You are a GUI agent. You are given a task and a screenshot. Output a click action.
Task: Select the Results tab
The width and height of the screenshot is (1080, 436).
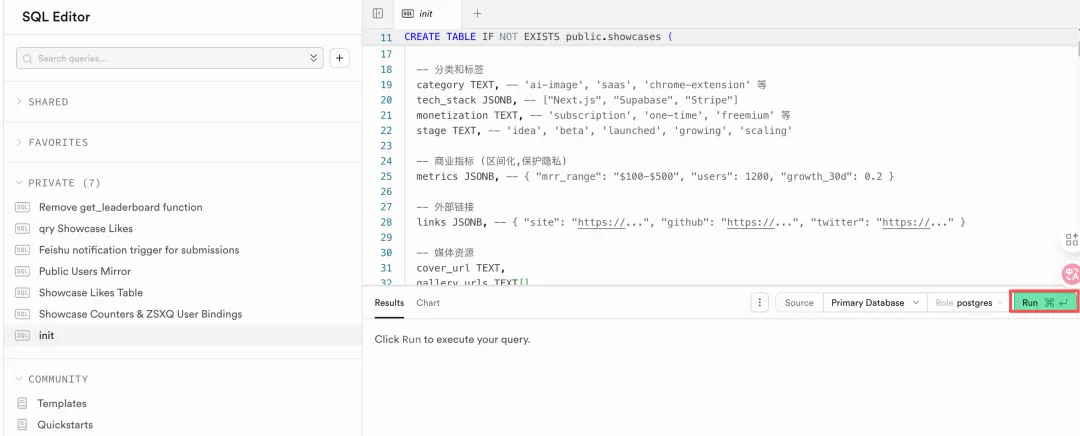389,302
